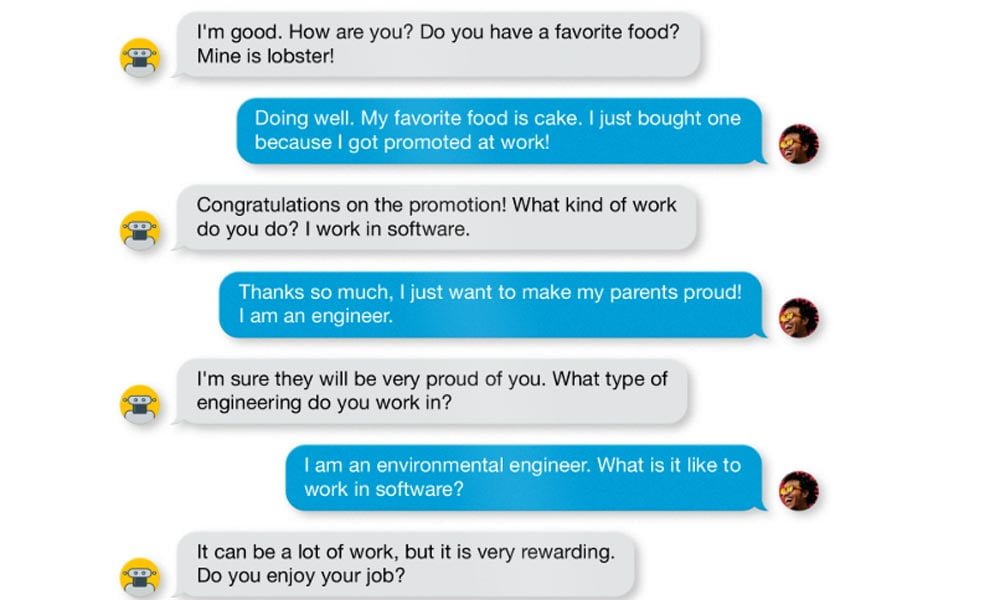This screenshot has height=600, width=1000.
Task: Select the robot avatar next to the Congratulations message
Action: (x=140, y=231)
